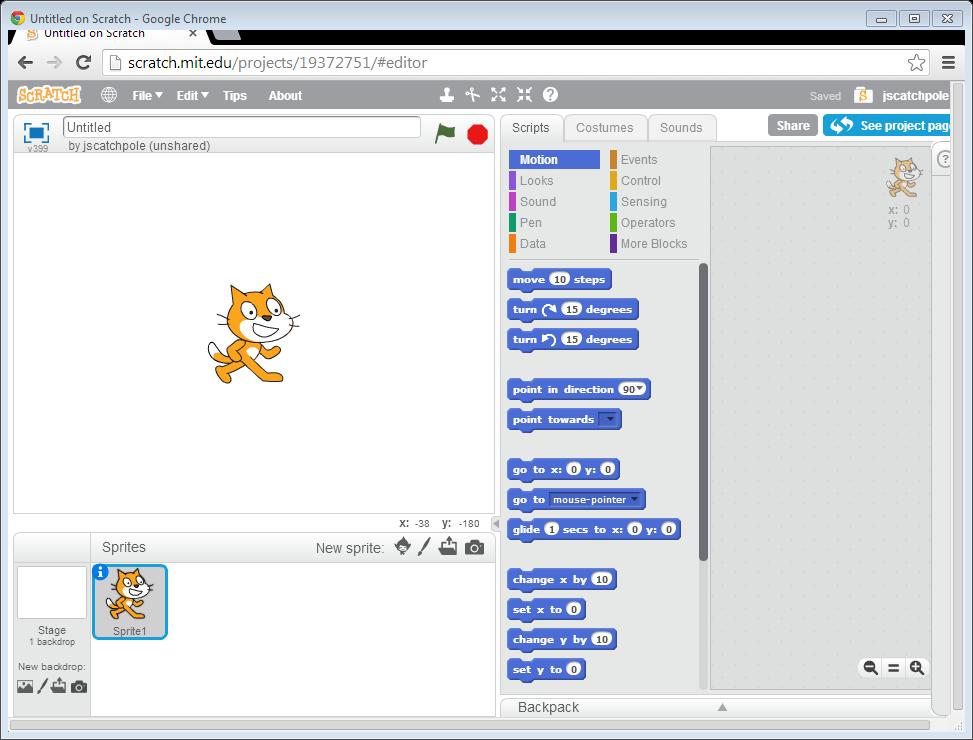Select the Delete scissors tool
Screen dimensions: 973x740
[x=473, y=95]
